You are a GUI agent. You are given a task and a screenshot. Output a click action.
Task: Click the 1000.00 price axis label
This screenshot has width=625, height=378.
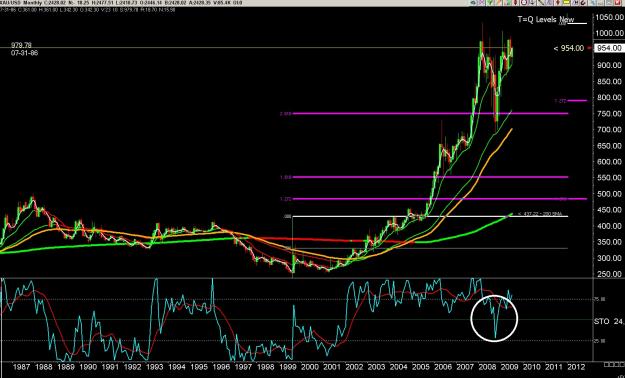click(x=609, y=33)
